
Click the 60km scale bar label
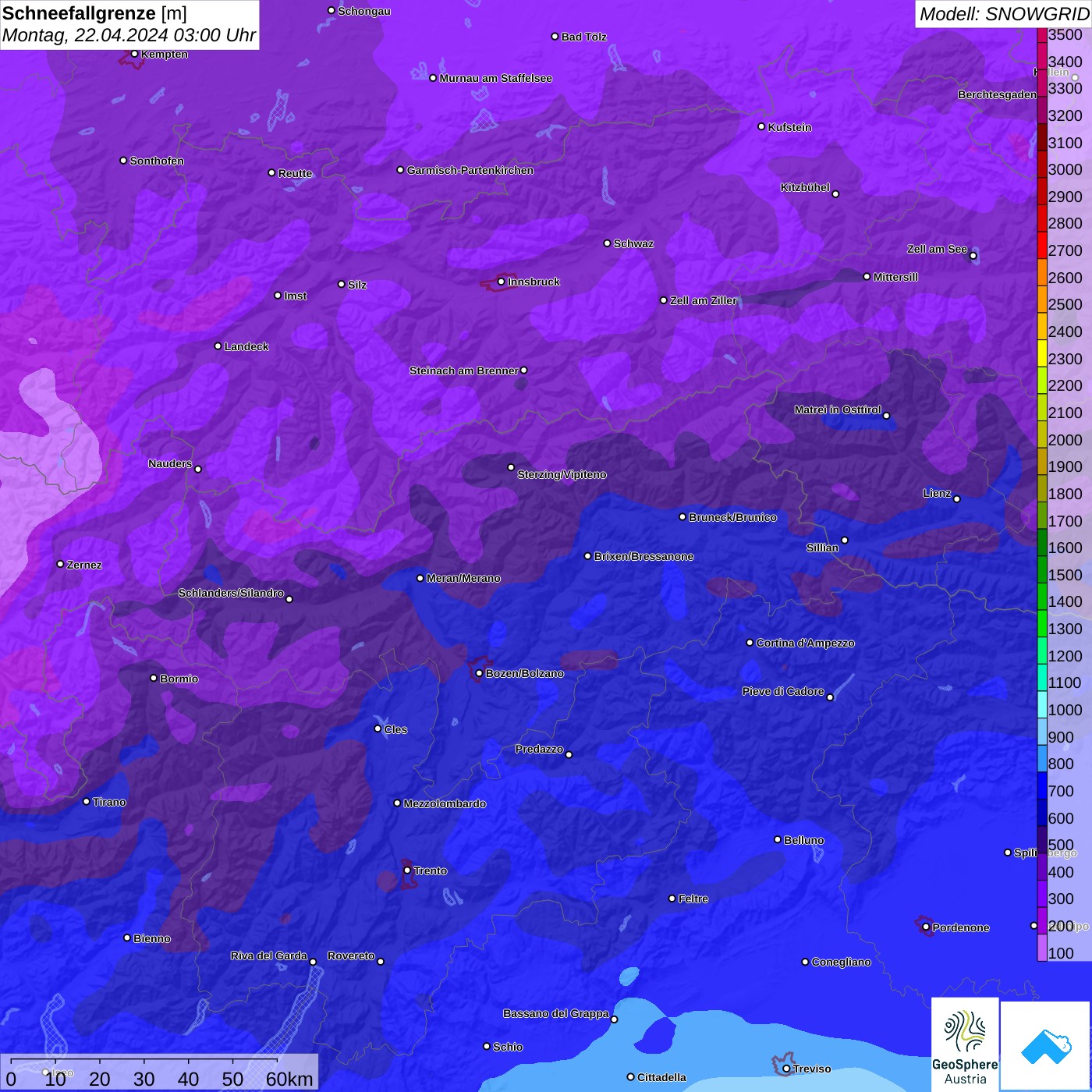click(x=289, y=1079)
